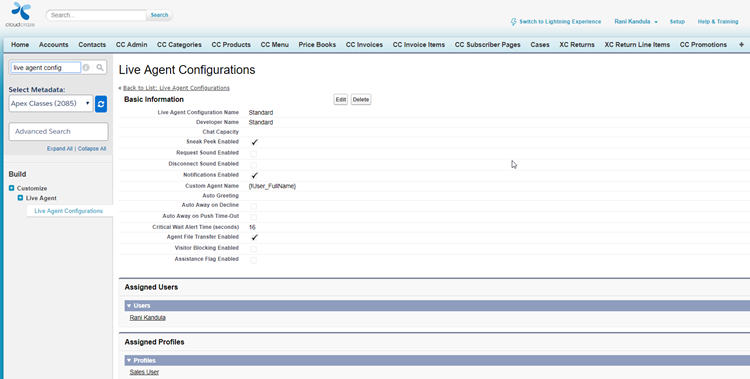The image size is (750, 379).
Task: Focus the top global Search field
Action: (x=96, y=15)
